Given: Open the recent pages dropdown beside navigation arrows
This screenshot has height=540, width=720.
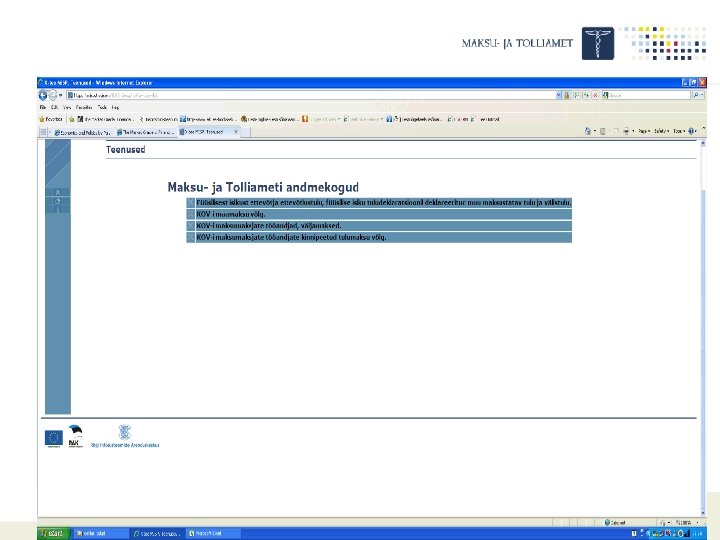Looking at the screenshot, I should (61, 95).
